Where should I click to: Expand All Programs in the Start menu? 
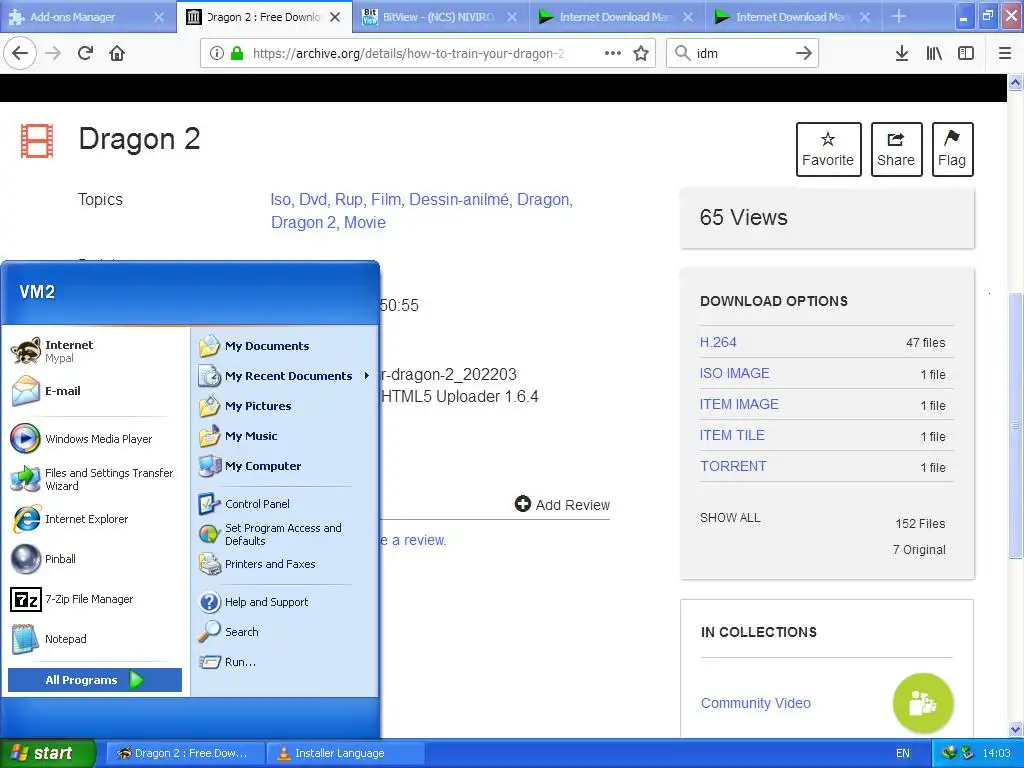pos(95,680)
